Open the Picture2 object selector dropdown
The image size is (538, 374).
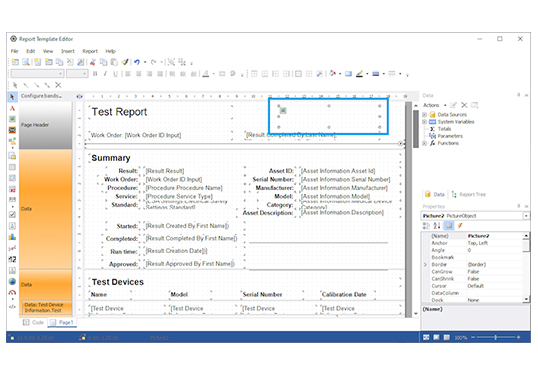point(526,216)
